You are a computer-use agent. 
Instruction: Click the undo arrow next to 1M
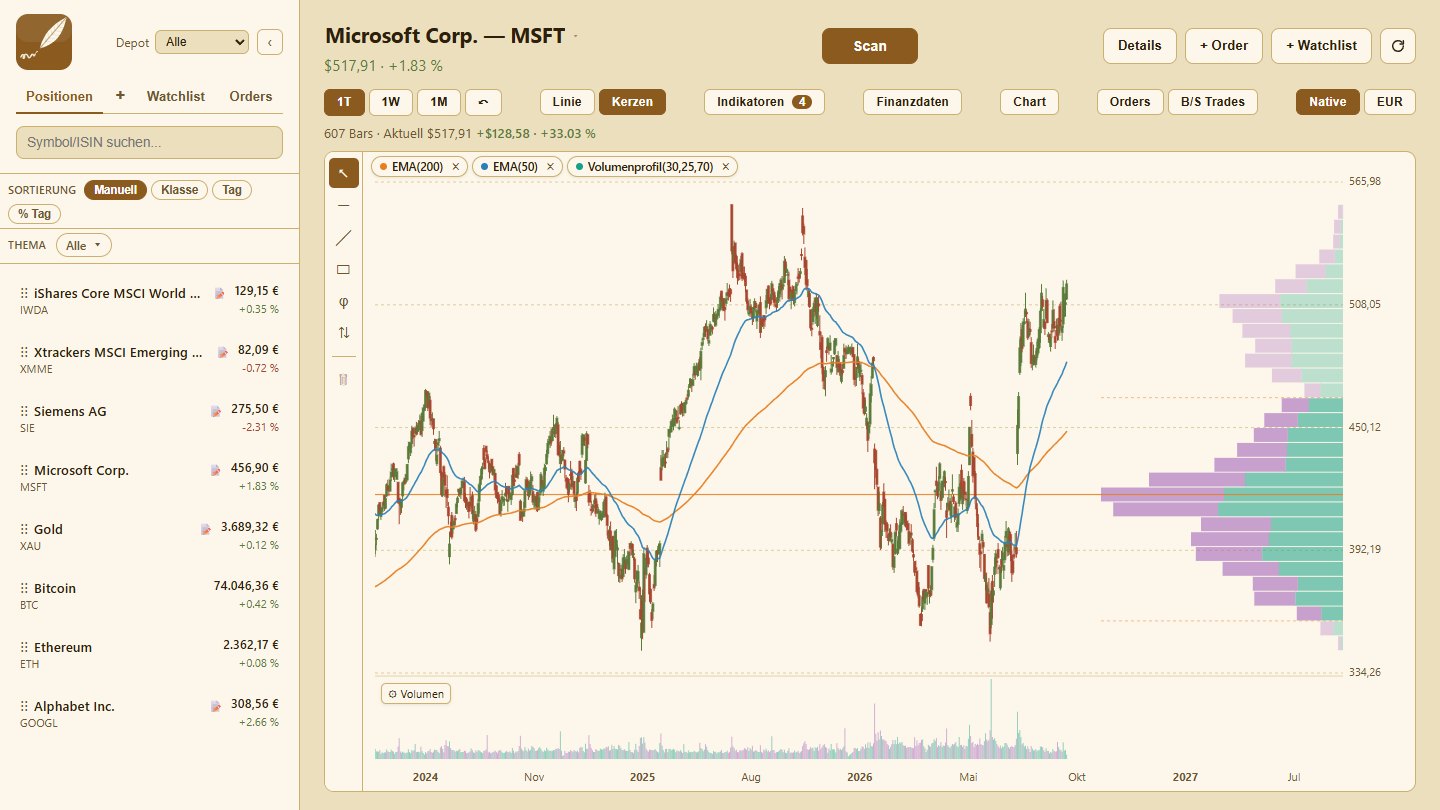[x=483, y=102]
